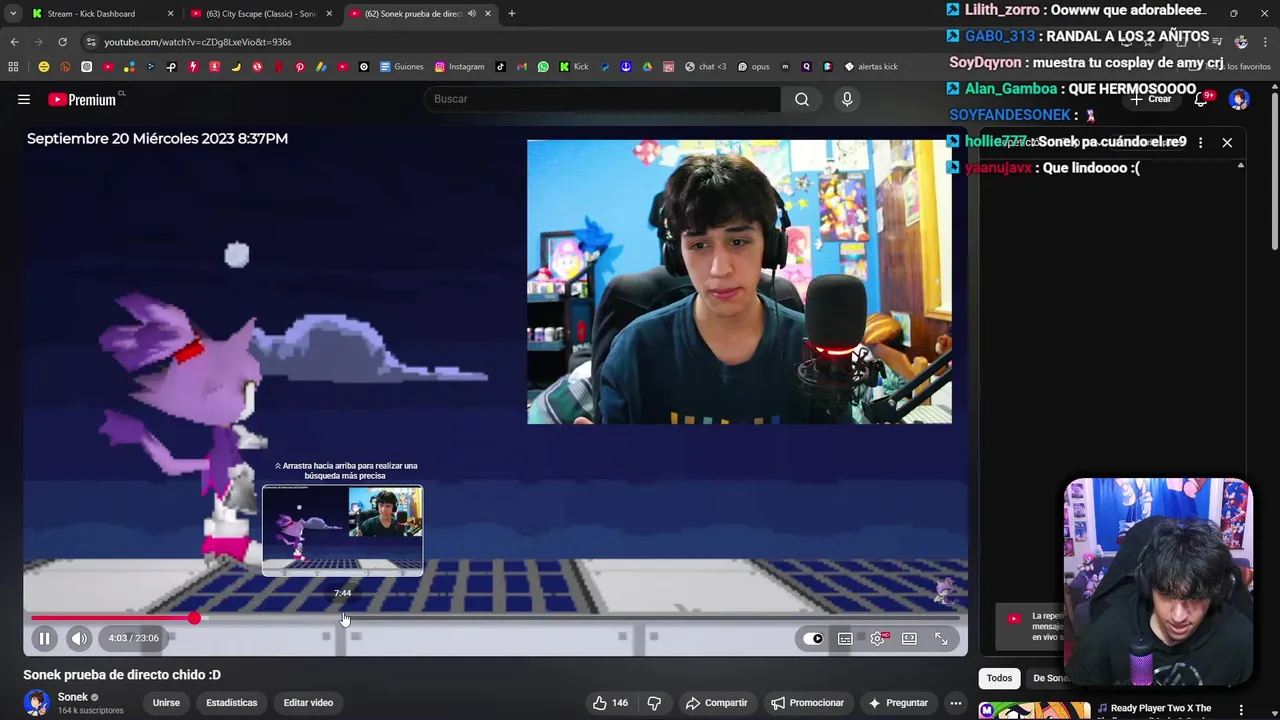Open Sonek channel avatar
The image size is (1280, 720).
point(37,703)
